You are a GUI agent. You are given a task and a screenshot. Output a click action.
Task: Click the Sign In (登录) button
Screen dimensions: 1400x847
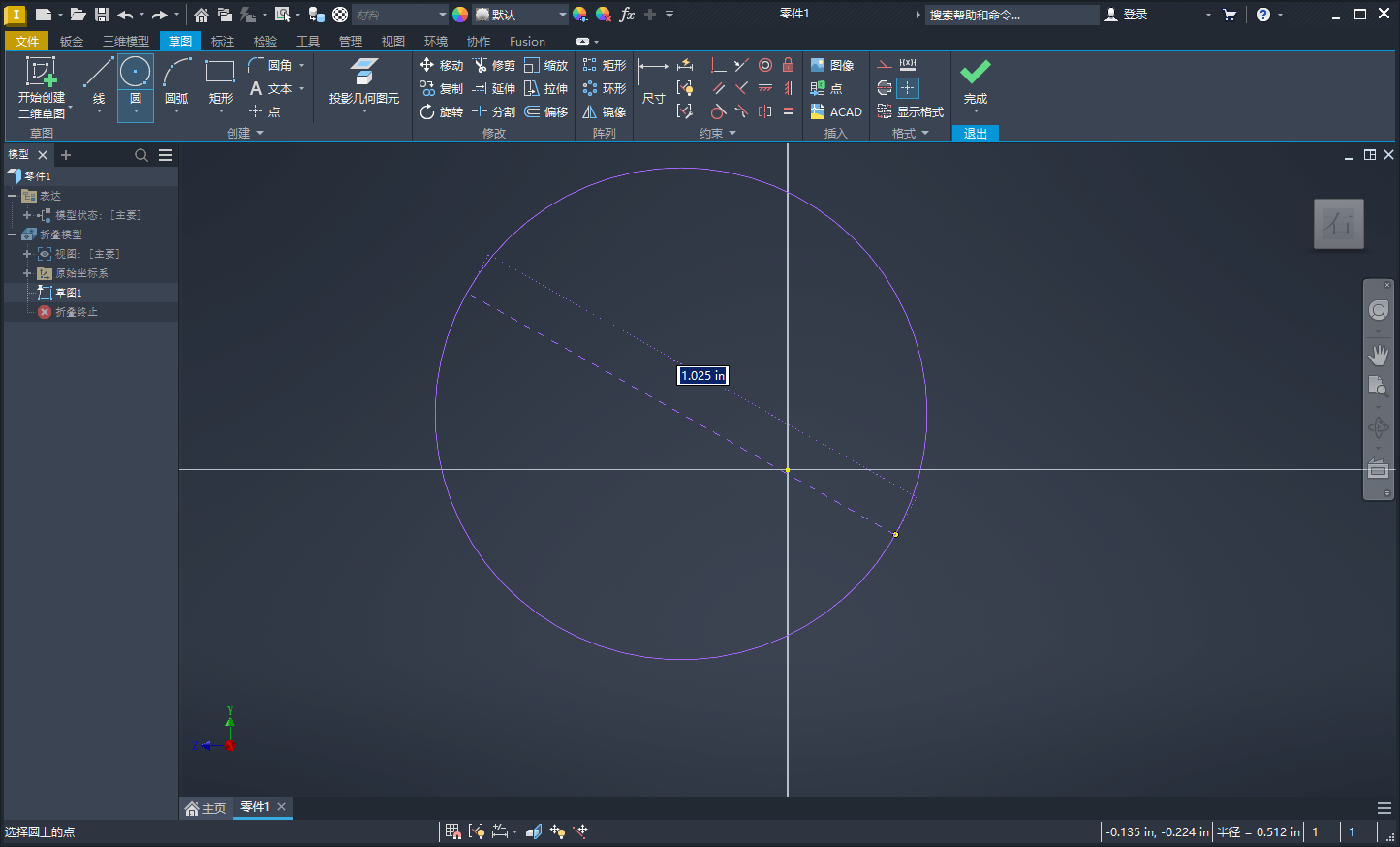[1127, 15]
